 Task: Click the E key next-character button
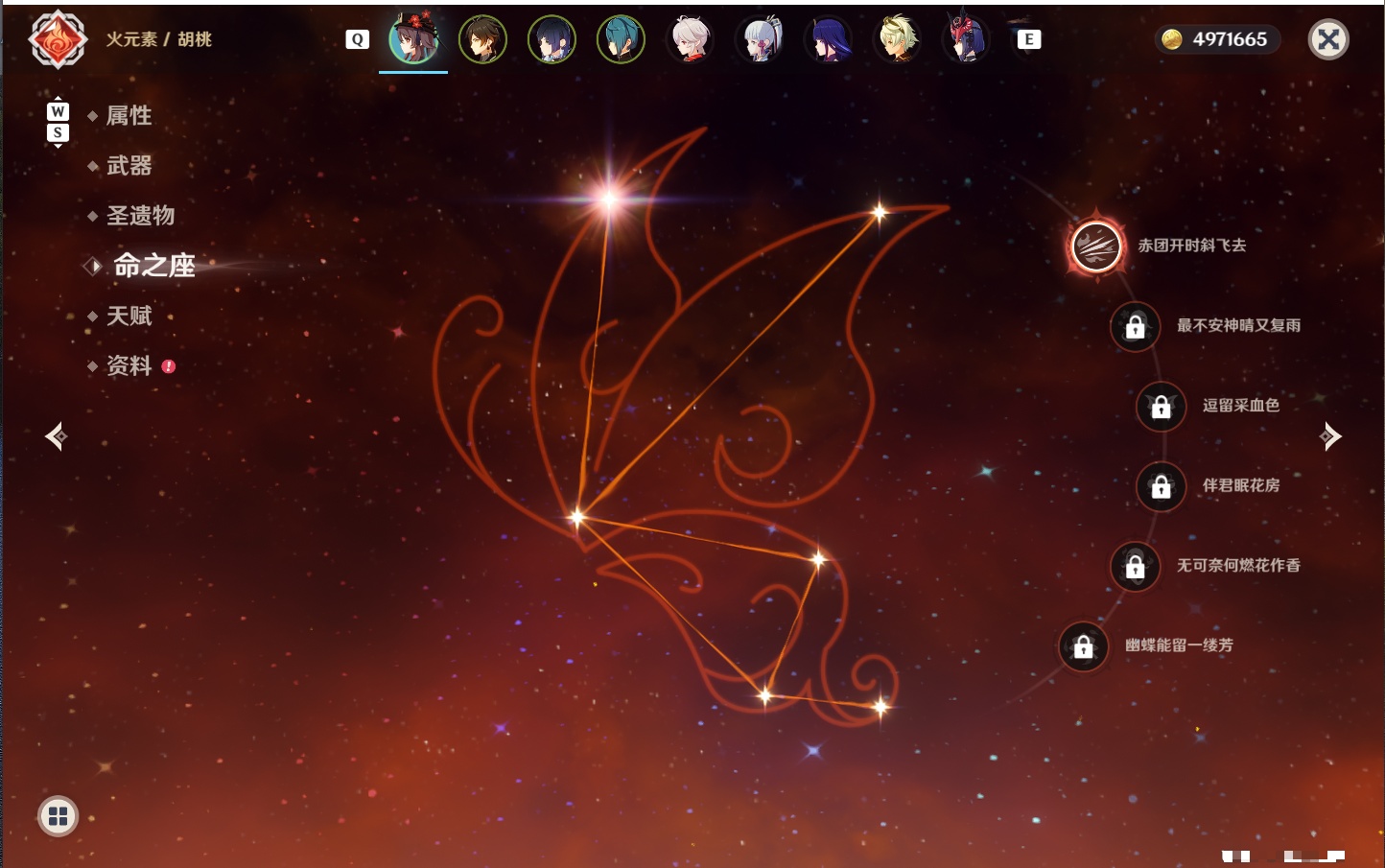point(1028,39)
